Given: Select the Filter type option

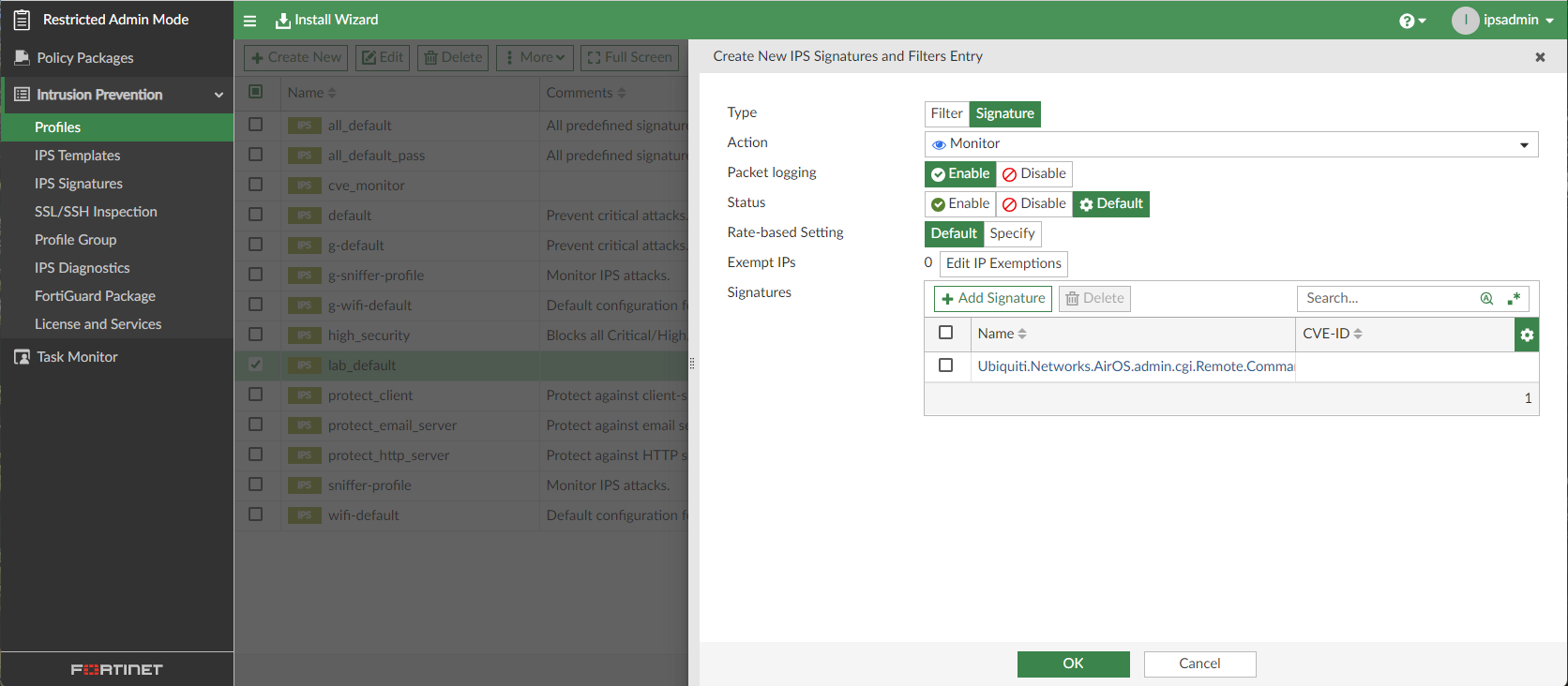Looking at the screenshot, I should [x=946, y=113].
